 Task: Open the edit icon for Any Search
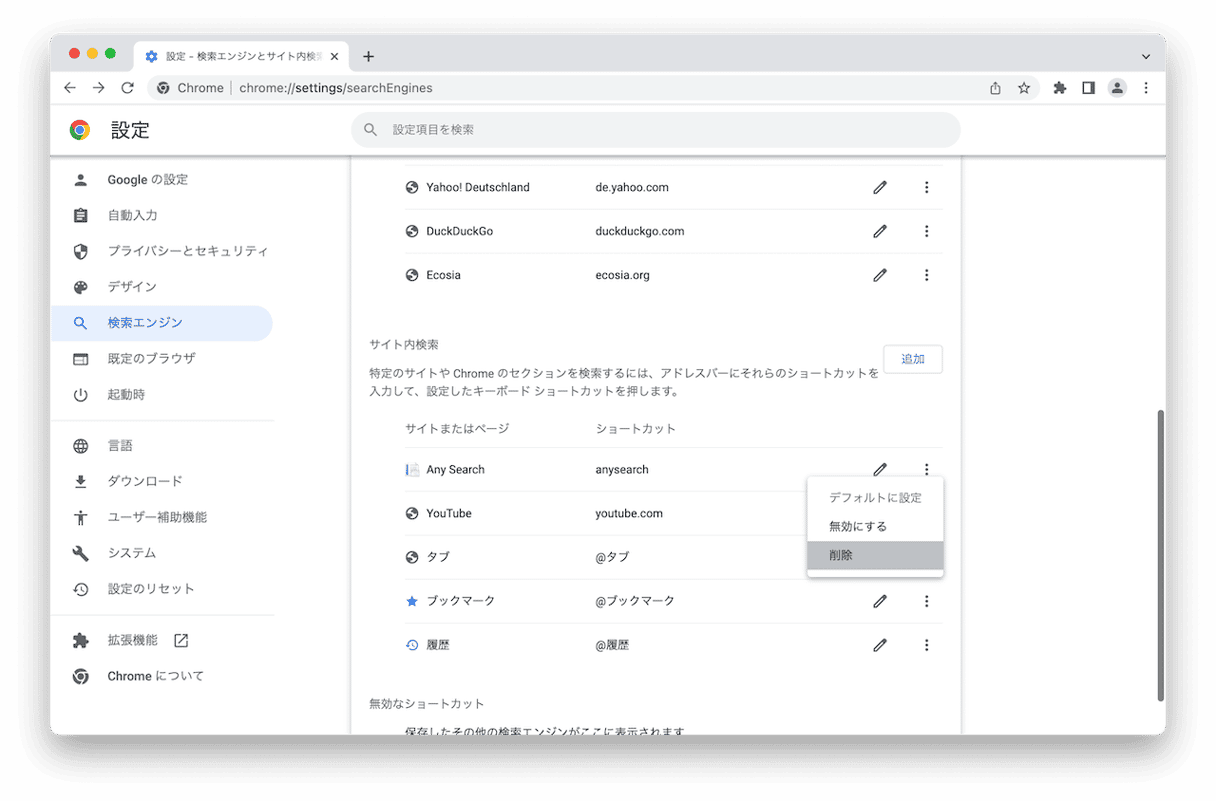click(x=879, y=469)
